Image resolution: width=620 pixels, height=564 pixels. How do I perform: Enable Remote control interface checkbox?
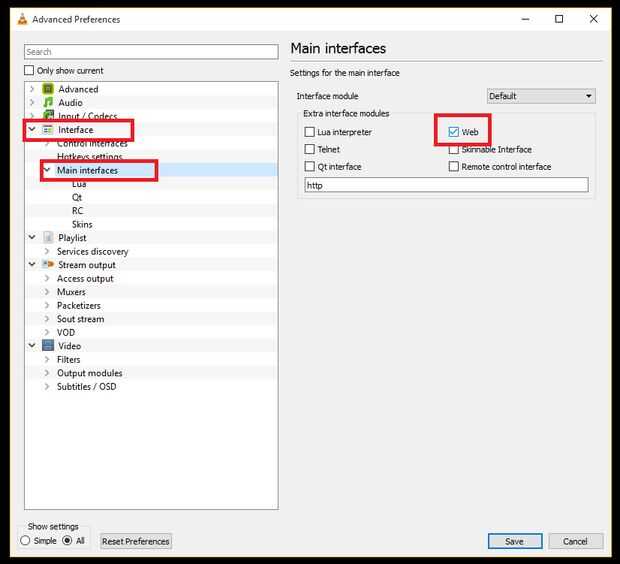click(454, 167)
